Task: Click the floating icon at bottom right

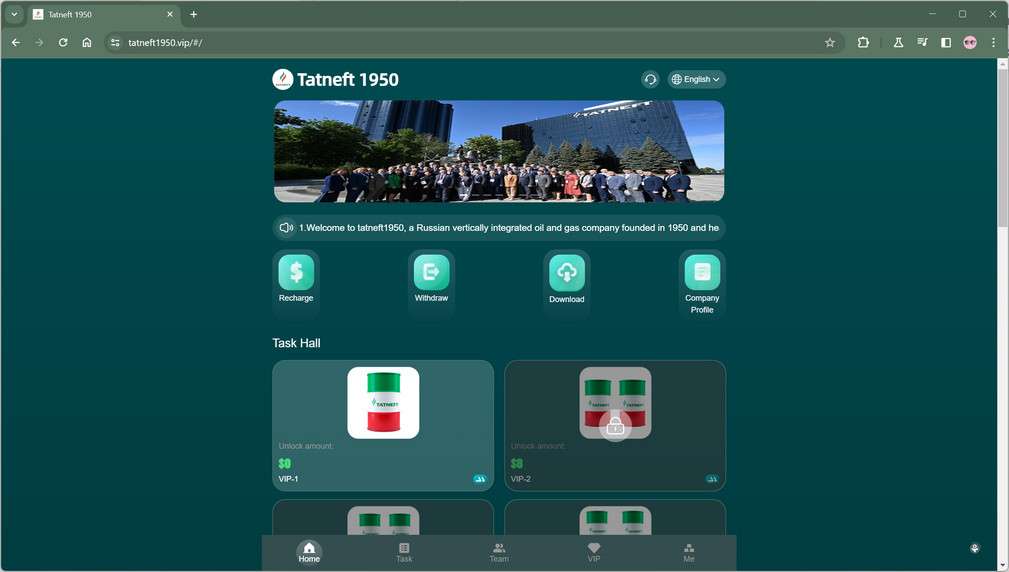Action: [975, 548]
